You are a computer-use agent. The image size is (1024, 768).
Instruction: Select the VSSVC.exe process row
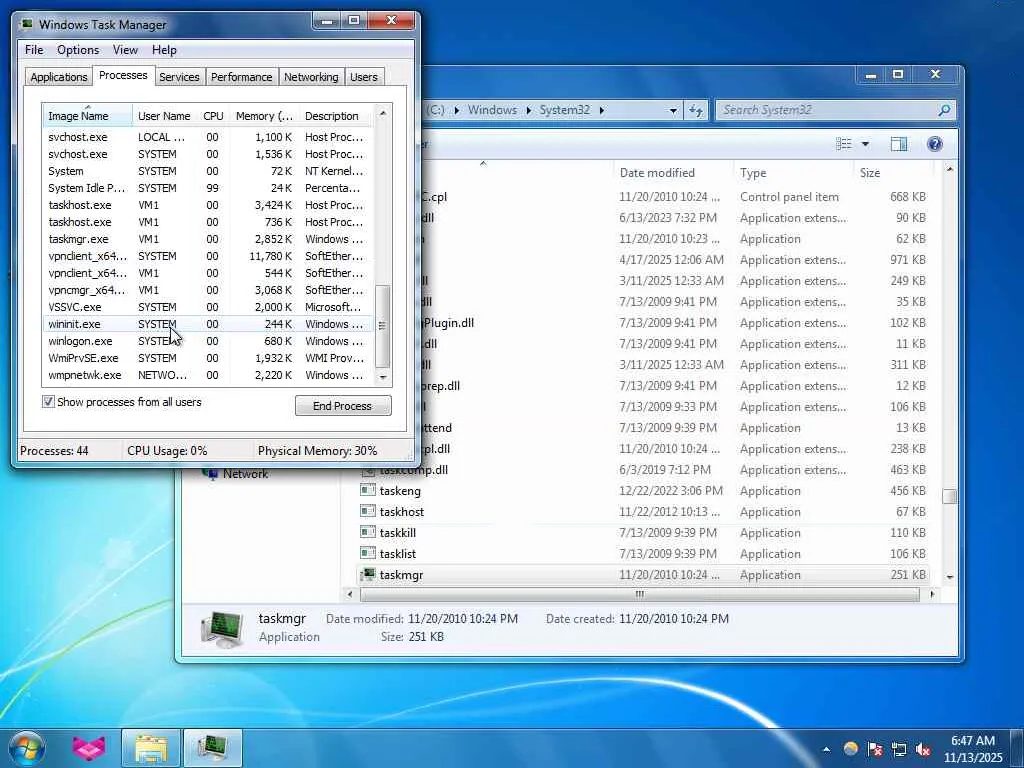point(208,307)
